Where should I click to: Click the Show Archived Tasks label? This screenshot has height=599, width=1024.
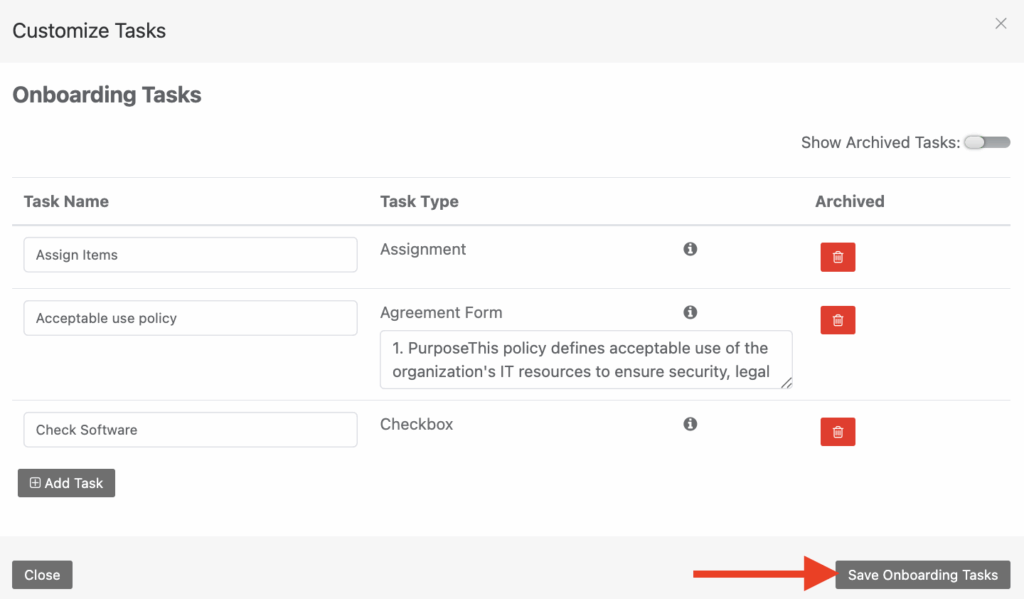[x=880, y=142]
